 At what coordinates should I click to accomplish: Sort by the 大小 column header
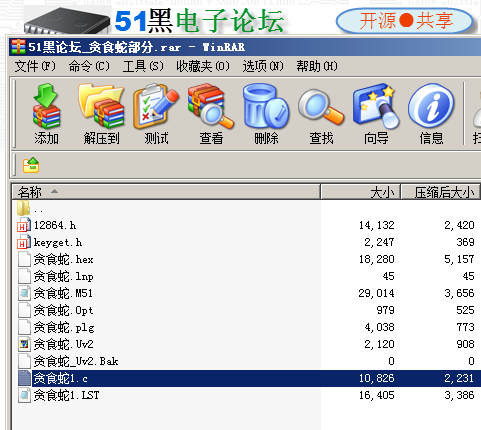pos(360,192)
